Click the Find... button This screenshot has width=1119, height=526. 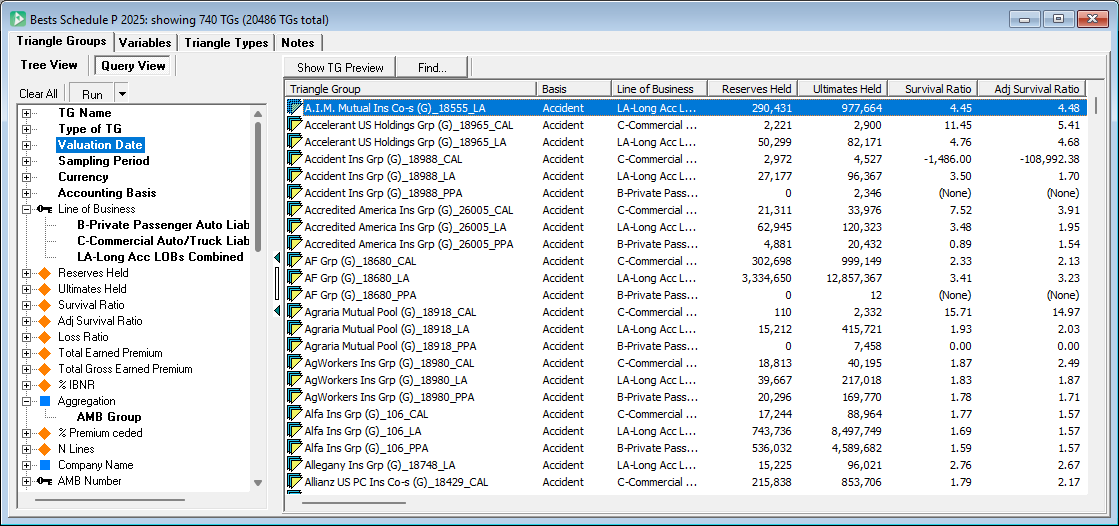[x=432, y=68]
